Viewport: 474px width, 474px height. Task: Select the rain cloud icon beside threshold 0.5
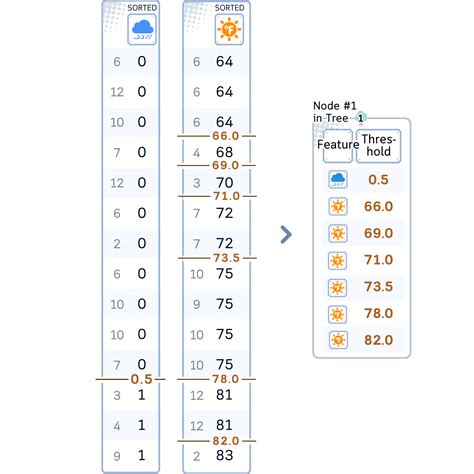338,180
